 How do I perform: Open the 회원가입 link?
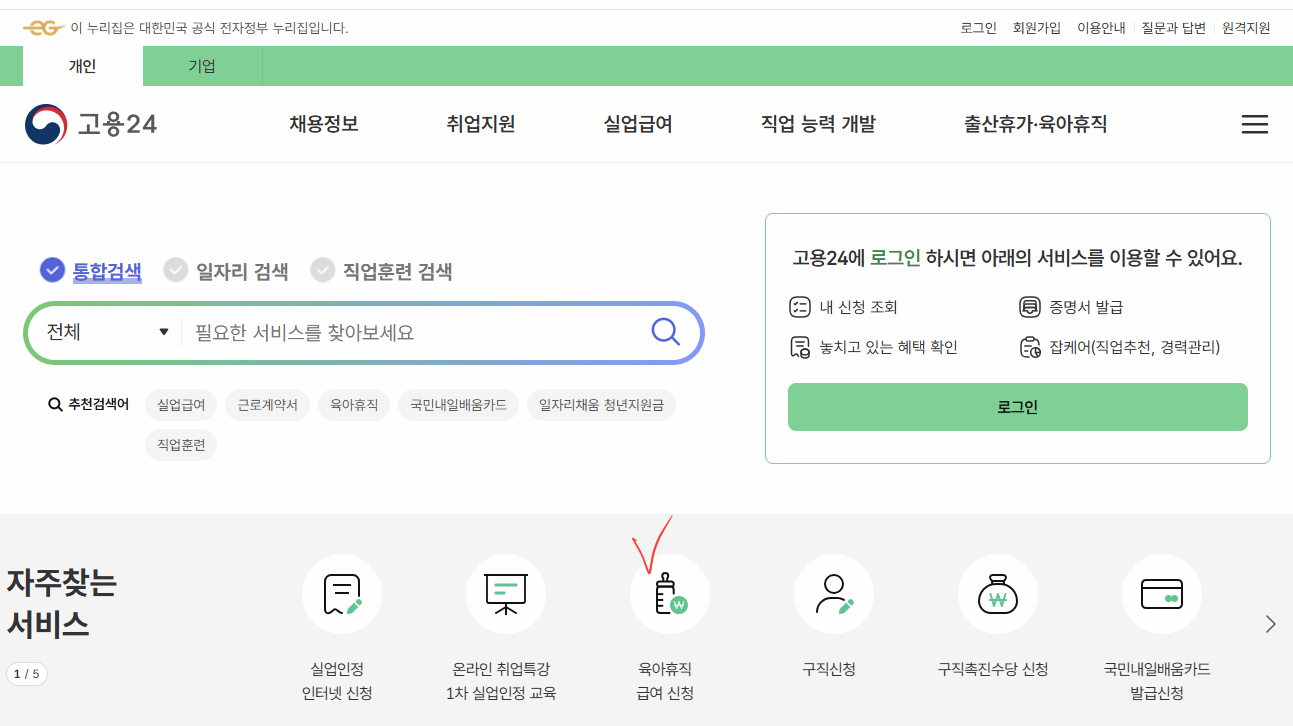tap(1037, 27)
